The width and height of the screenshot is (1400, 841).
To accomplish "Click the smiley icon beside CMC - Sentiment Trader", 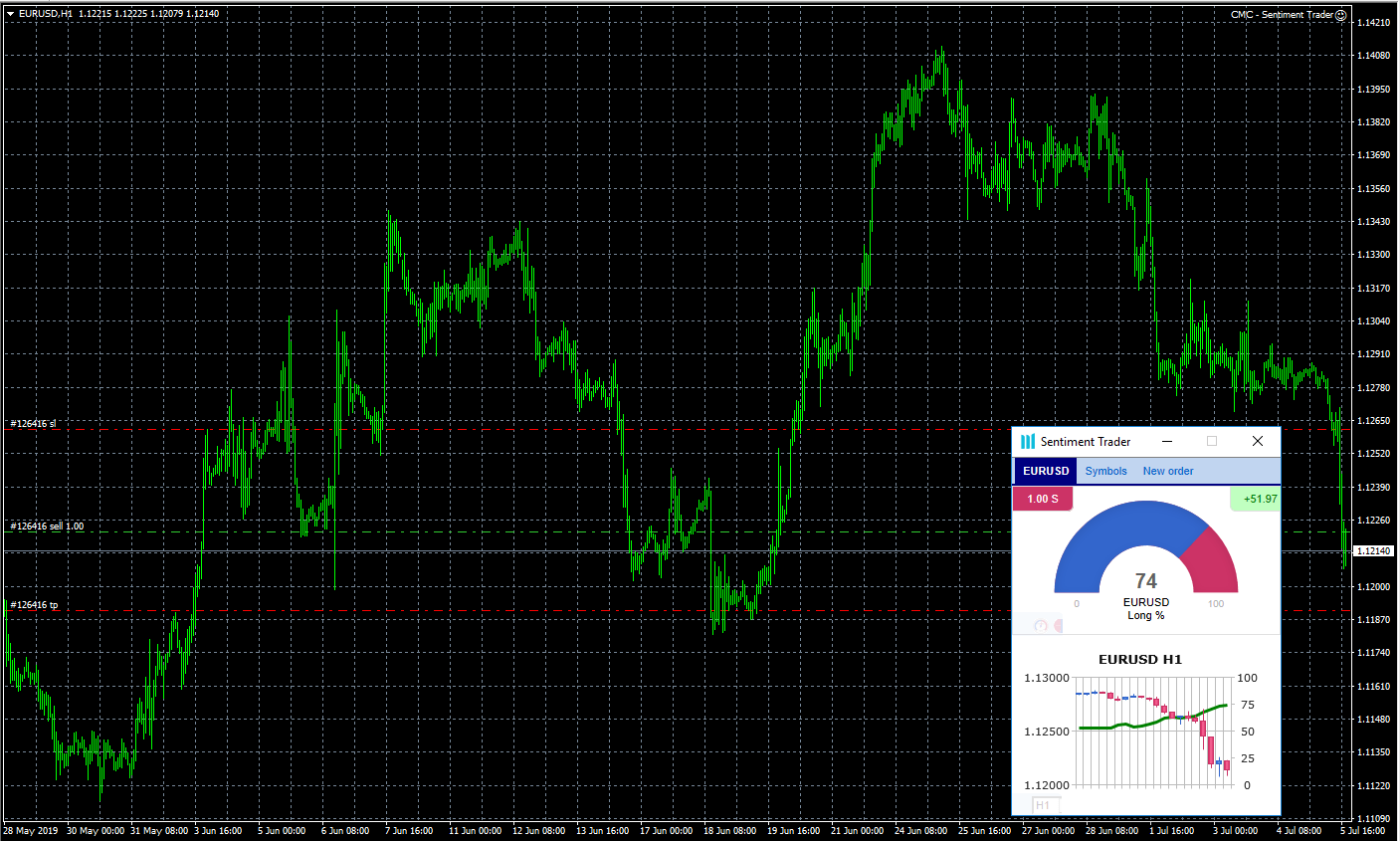I will (1340, 15).
